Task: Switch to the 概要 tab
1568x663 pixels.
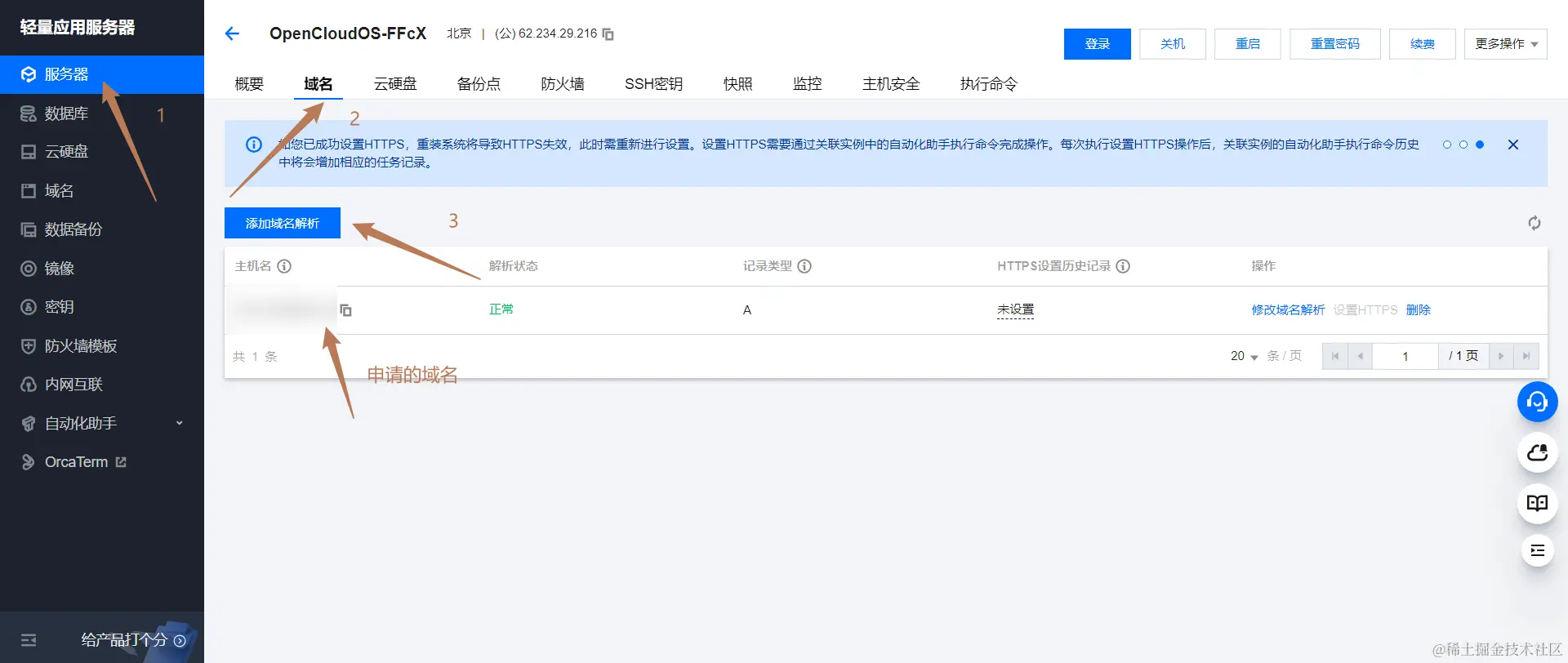Action: [249, 84]
